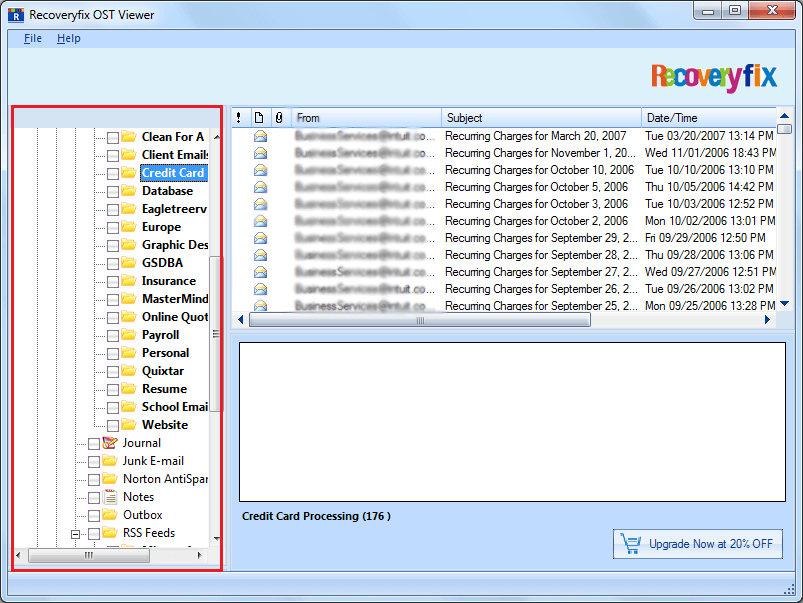
Task: Check the Journal folder checkbox
Action: pos(94,443)
